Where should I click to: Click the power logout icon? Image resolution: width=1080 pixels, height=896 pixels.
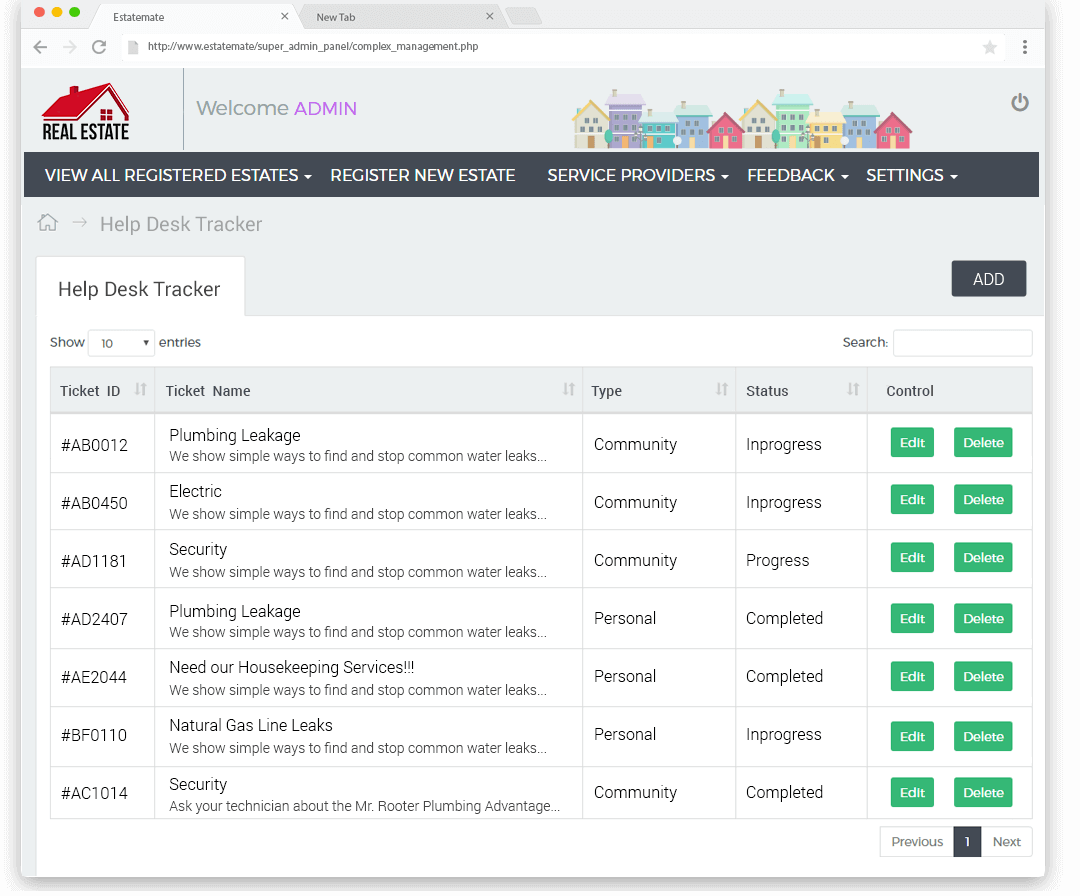1019,102
